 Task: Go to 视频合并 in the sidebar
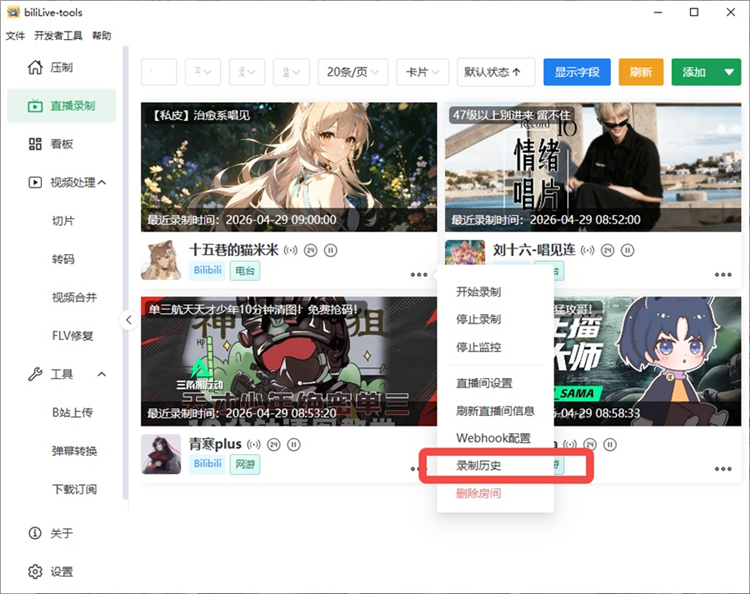tap(74, 297)
